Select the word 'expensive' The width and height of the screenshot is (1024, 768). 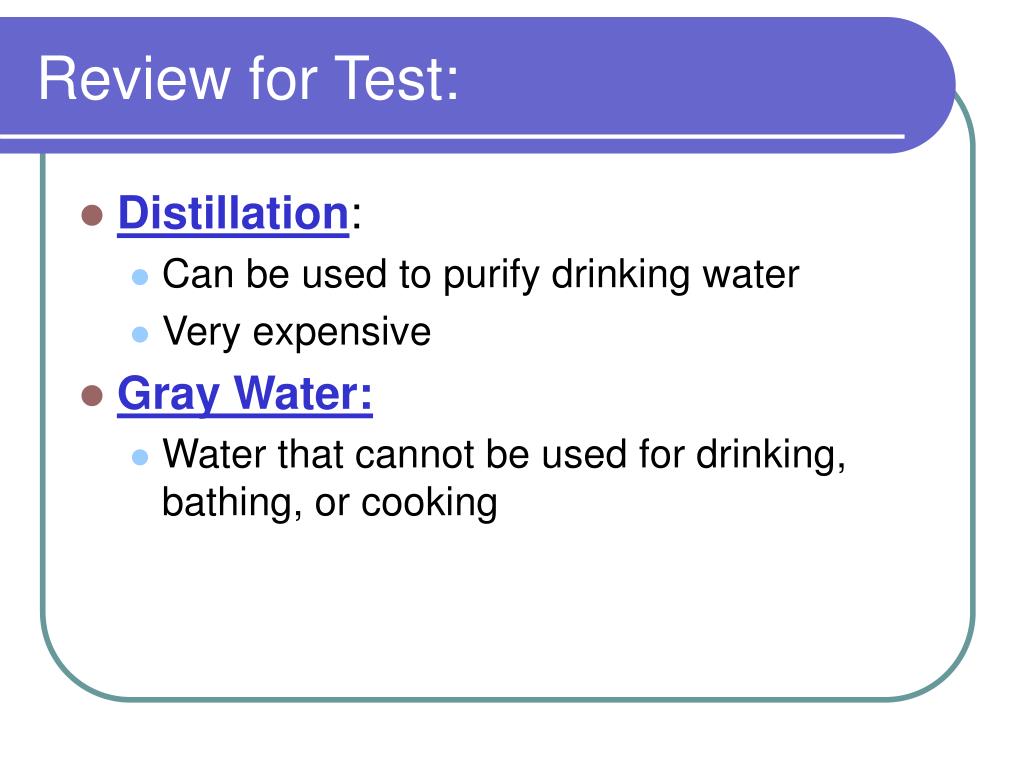tap(342, 333)
